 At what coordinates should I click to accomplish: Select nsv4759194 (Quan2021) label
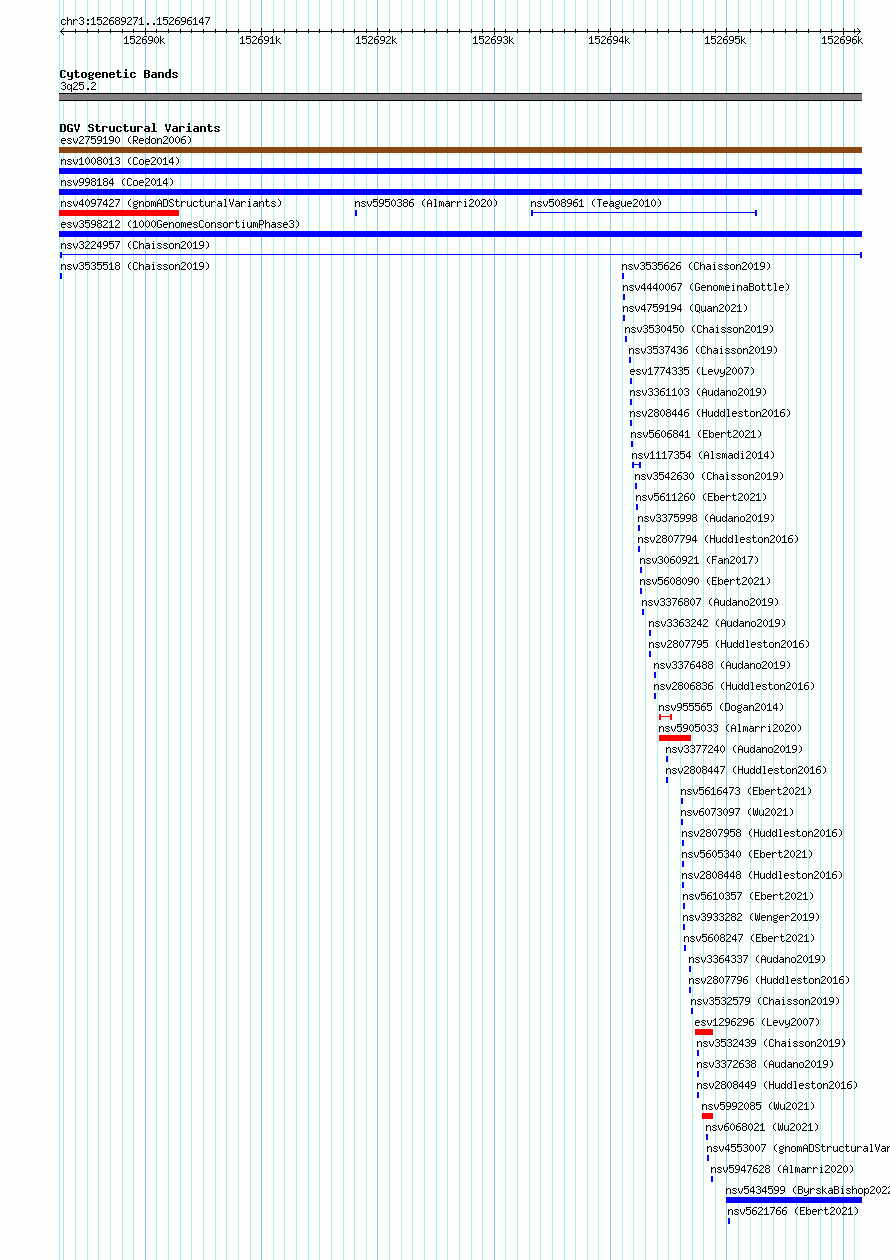coord(685,308)
